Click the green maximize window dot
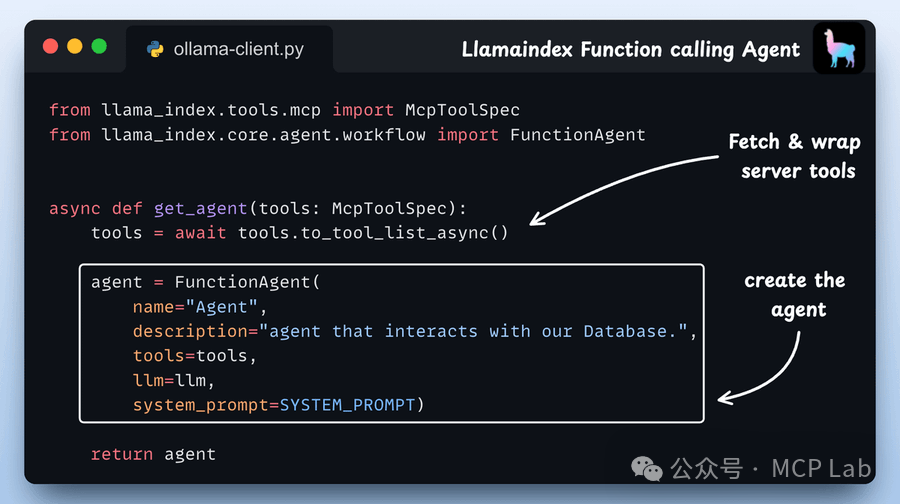The image size is (900, 504). [99, 46]
